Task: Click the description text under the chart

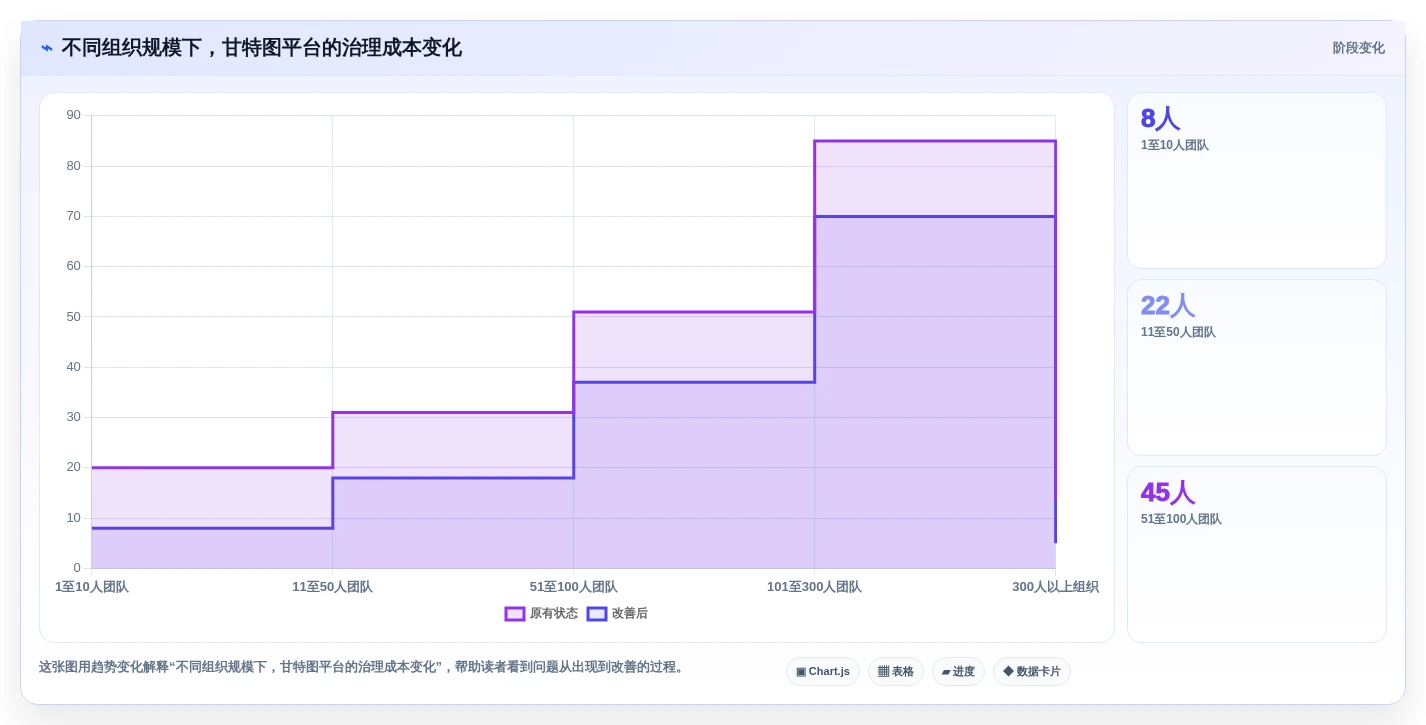Action: pyautogui.click(x=364, y=667)
